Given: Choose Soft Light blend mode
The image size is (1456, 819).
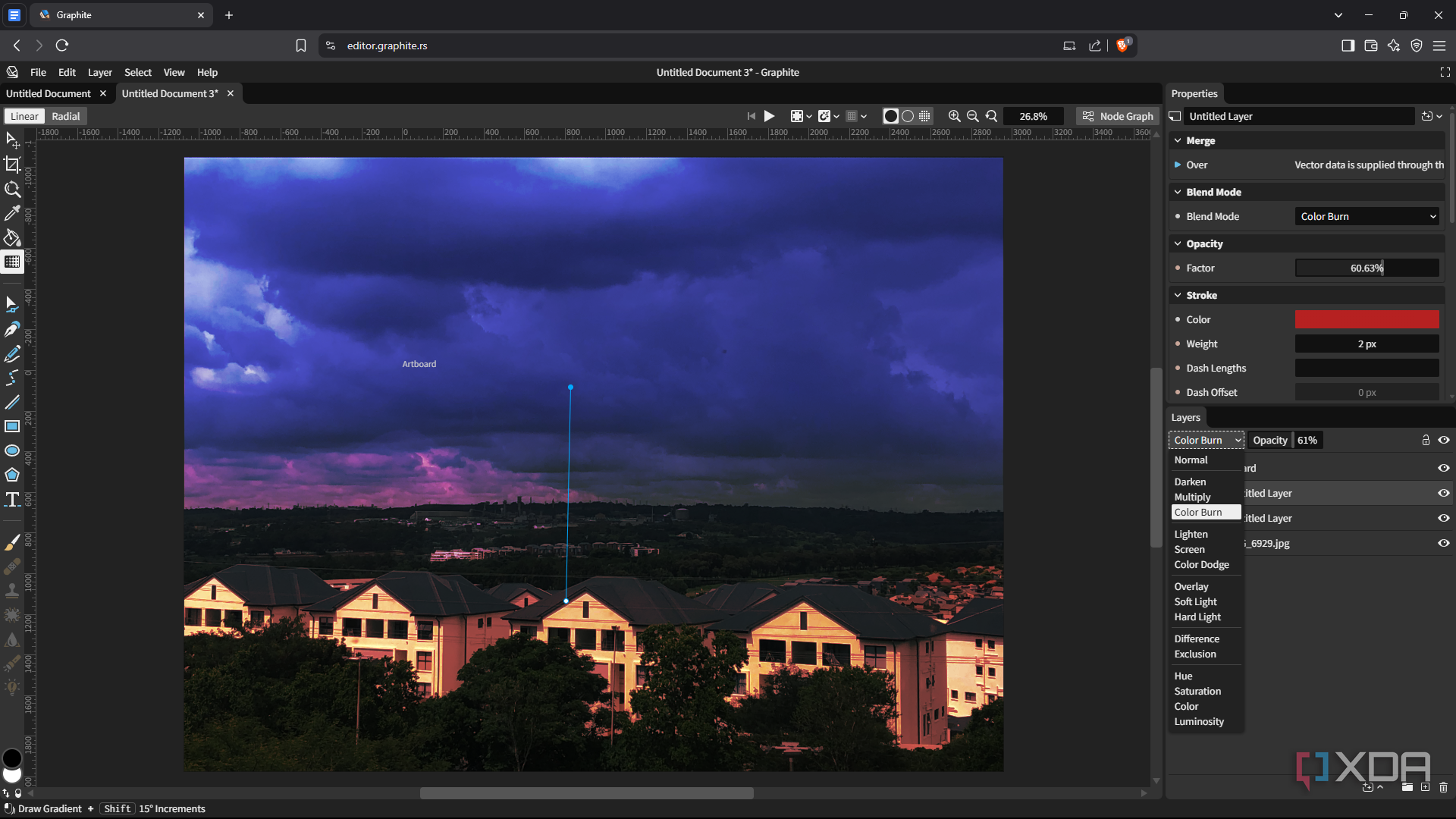Looking at the screenshot, I should click(1195, 601).
